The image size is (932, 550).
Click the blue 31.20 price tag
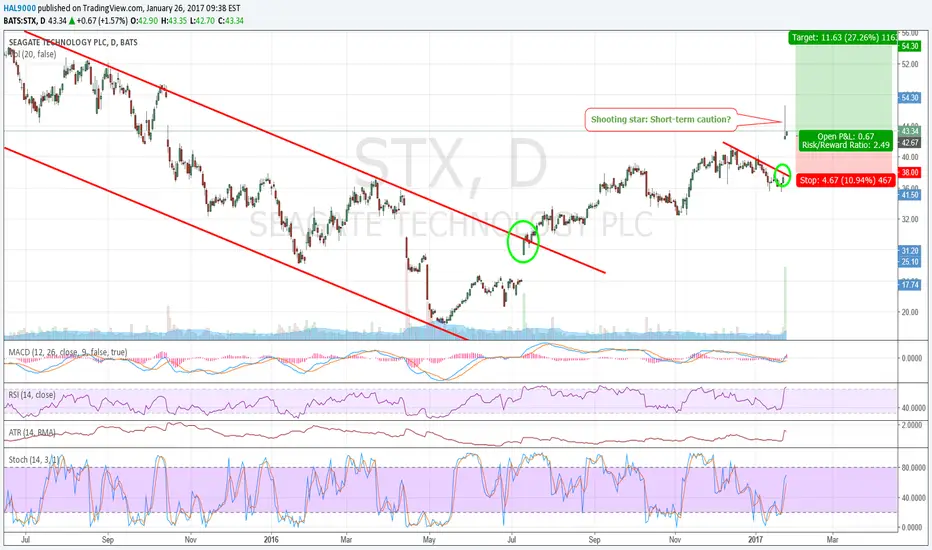910,251
